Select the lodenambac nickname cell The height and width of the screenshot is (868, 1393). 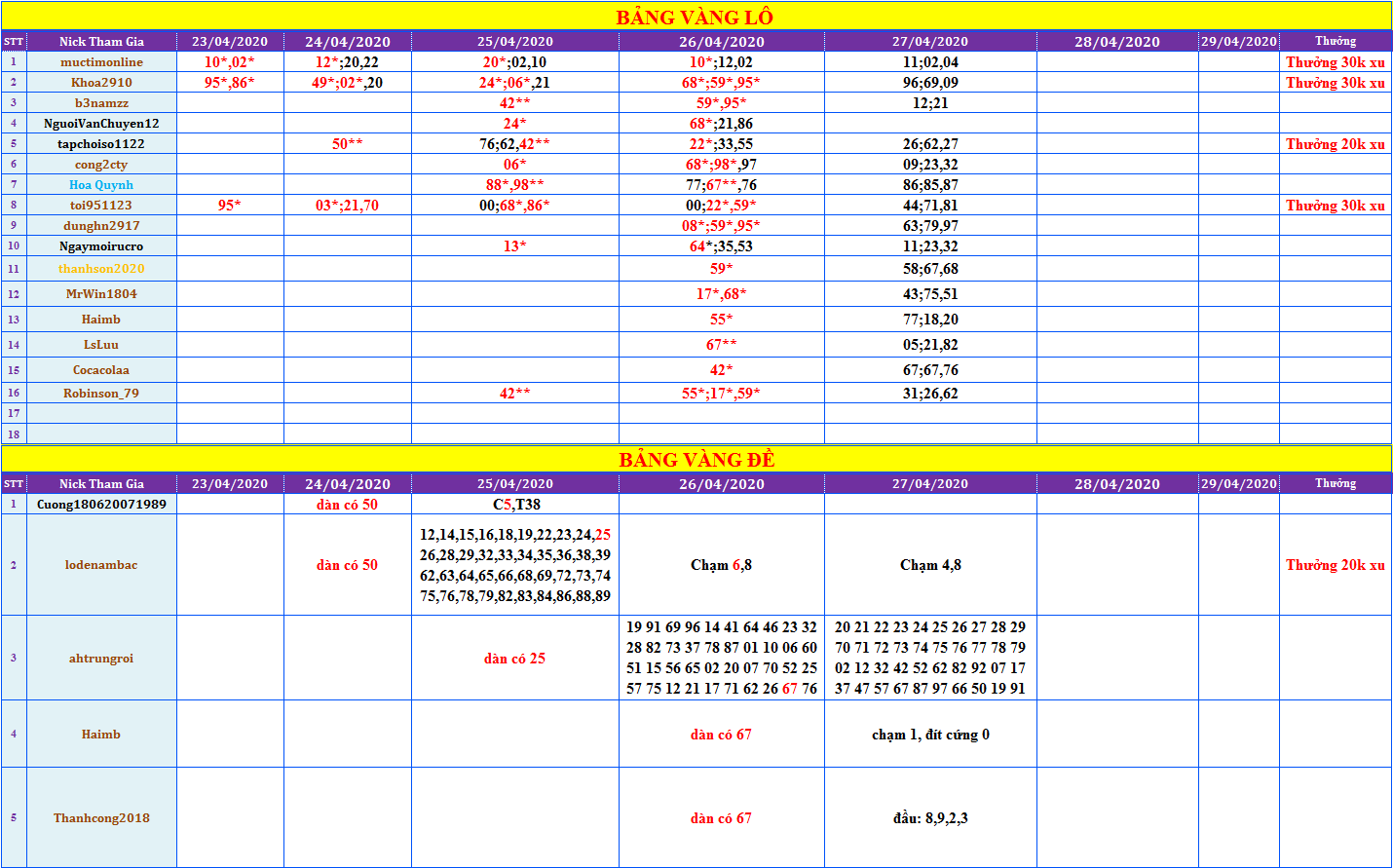101,565
